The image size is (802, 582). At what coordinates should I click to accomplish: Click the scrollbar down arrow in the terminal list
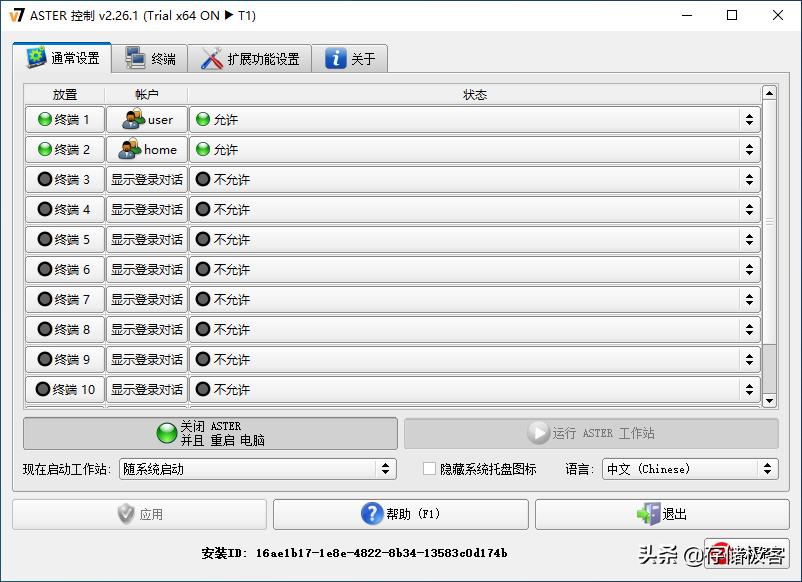pos(768,402)
